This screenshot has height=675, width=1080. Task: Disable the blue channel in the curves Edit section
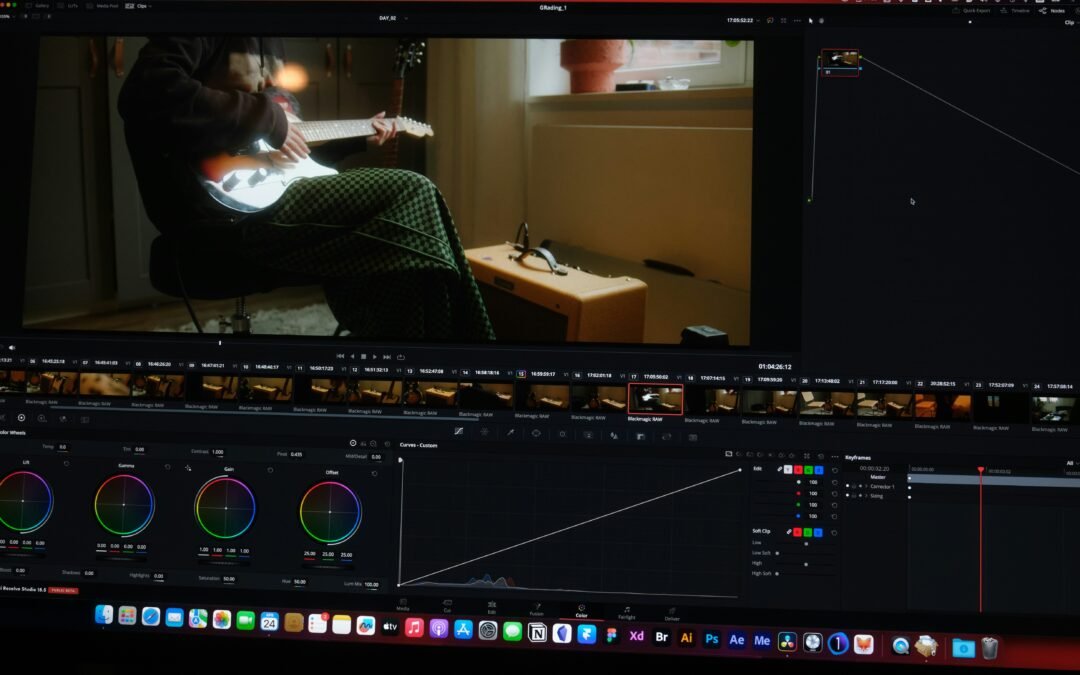820,469
